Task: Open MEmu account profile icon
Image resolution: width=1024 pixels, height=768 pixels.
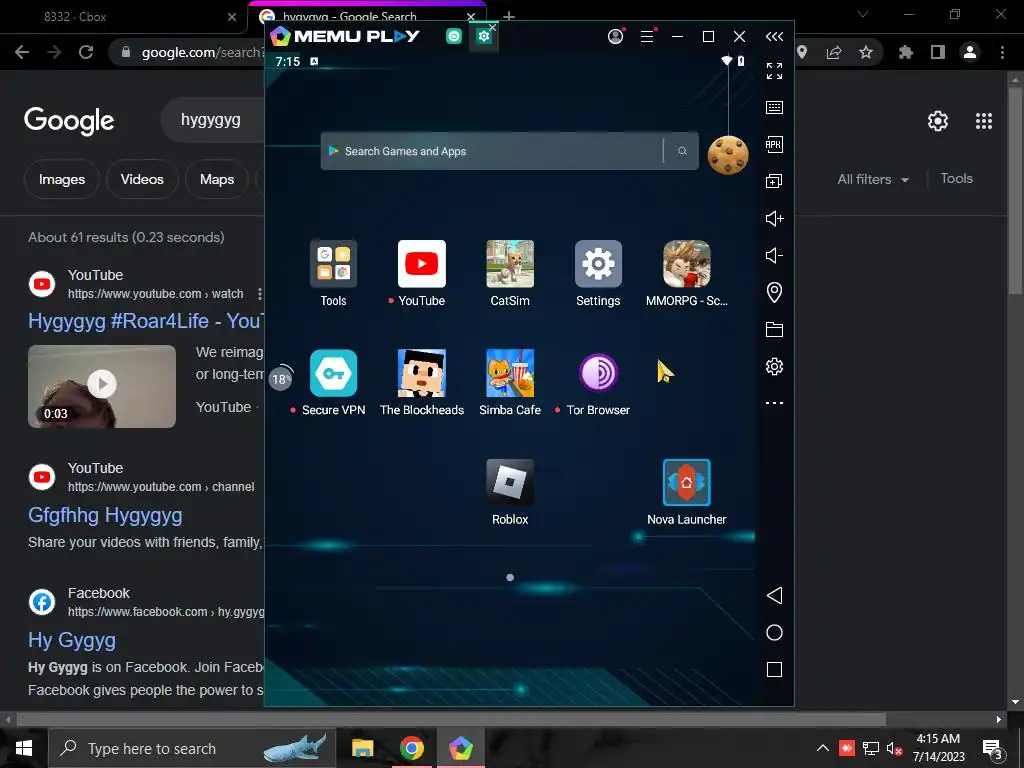Action: [x=616, y=37]
